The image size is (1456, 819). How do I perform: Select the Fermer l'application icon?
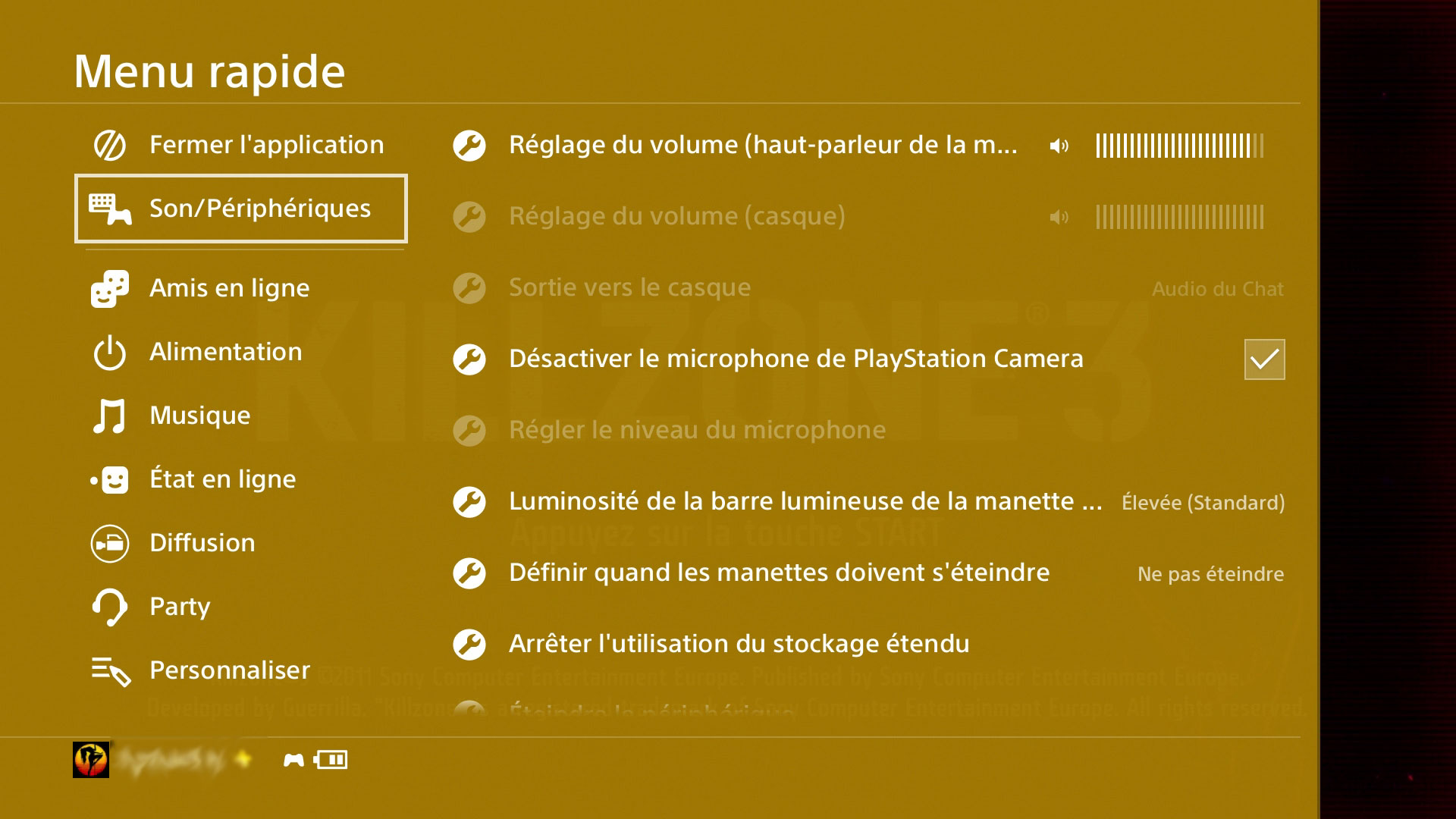108,144
